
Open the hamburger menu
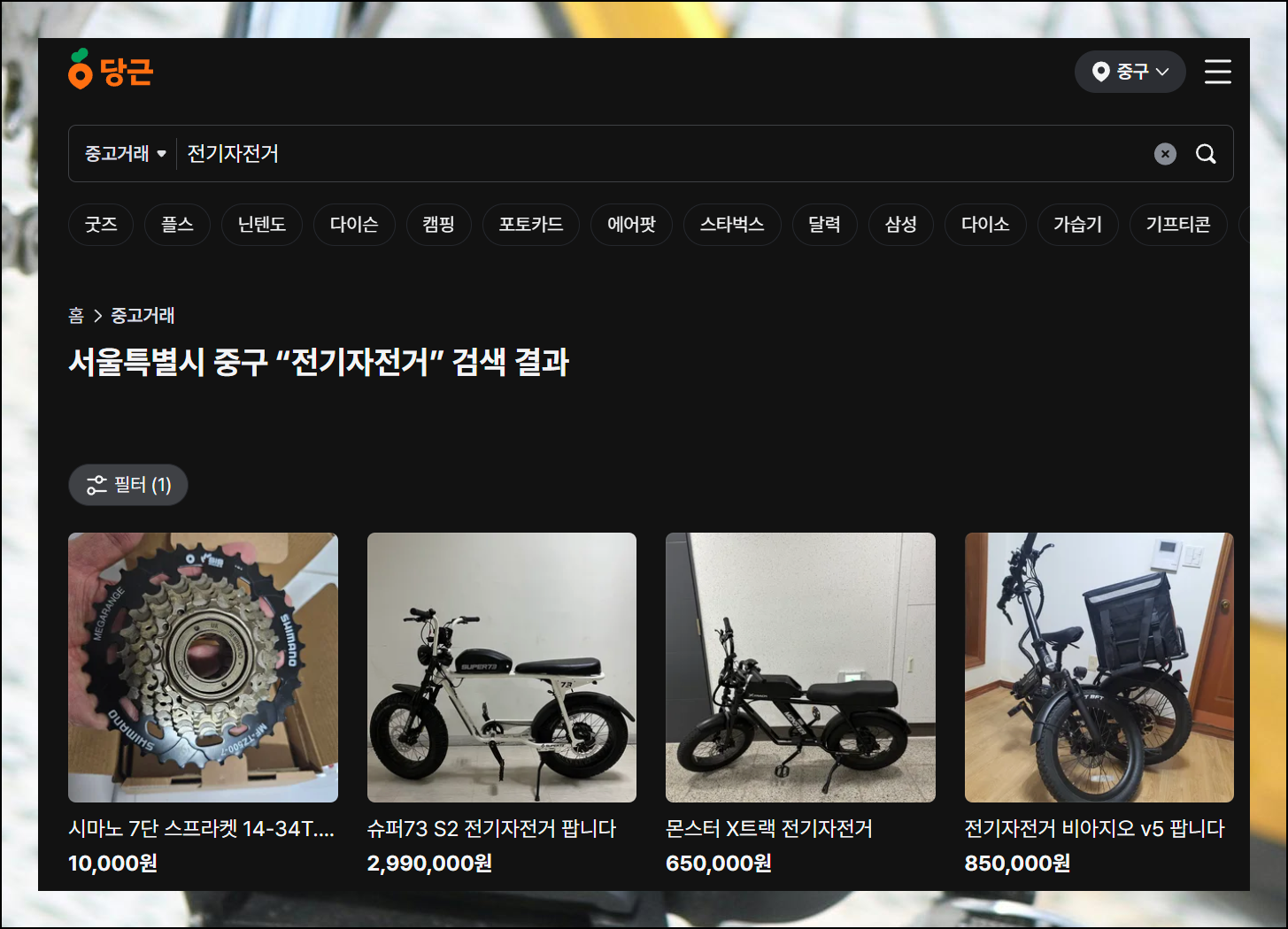1217,72
